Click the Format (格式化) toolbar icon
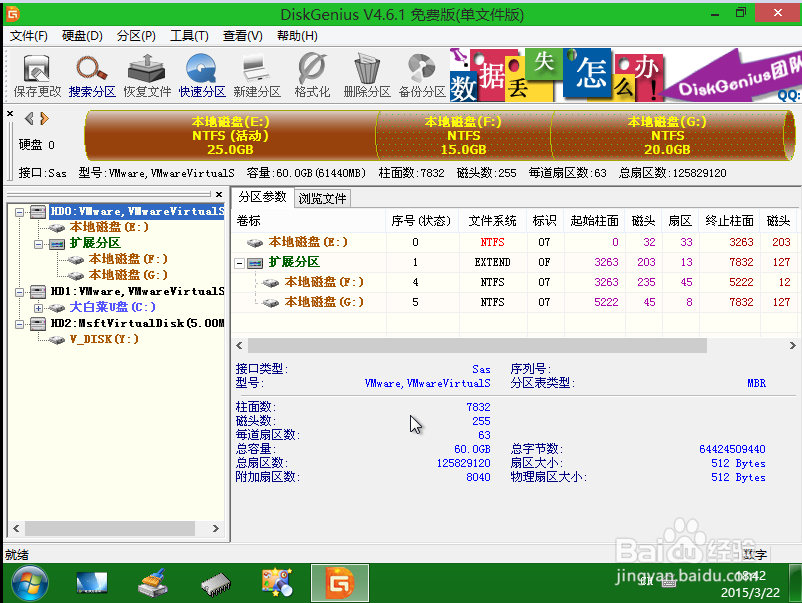Image resolution: width=802 pixels, height=603 pixels. click(x=312, y=76)
